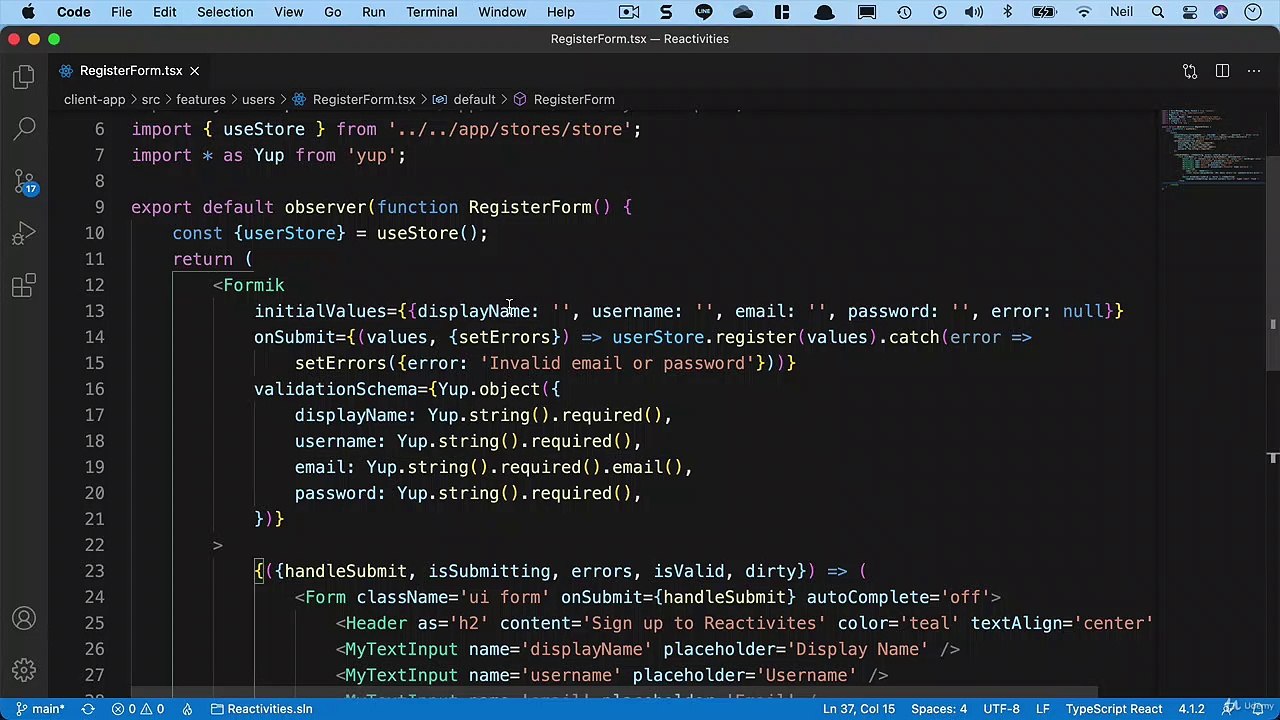The height and width of the screenshot is (720, 1280).
Task: Open the Selection menu
Action: tap(225, 12)
